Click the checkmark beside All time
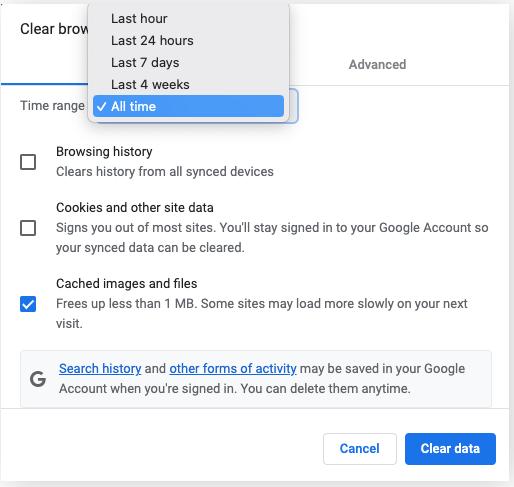 click(101, 107)
